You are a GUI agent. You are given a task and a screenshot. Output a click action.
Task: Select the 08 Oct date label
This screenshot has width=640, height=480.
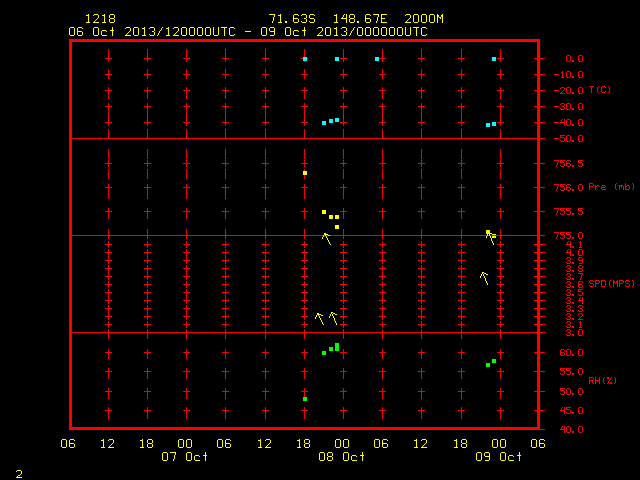point(342,456)
